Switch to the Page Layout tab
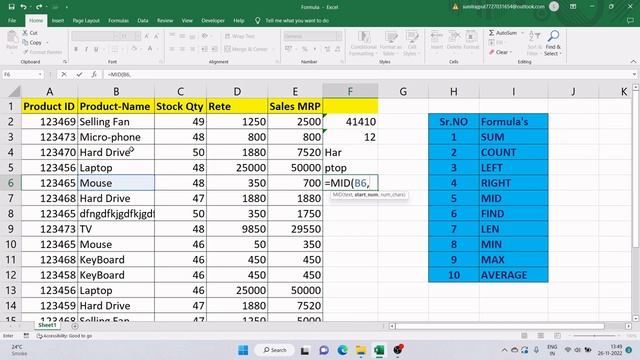The image size is (640, 360). 86,20
